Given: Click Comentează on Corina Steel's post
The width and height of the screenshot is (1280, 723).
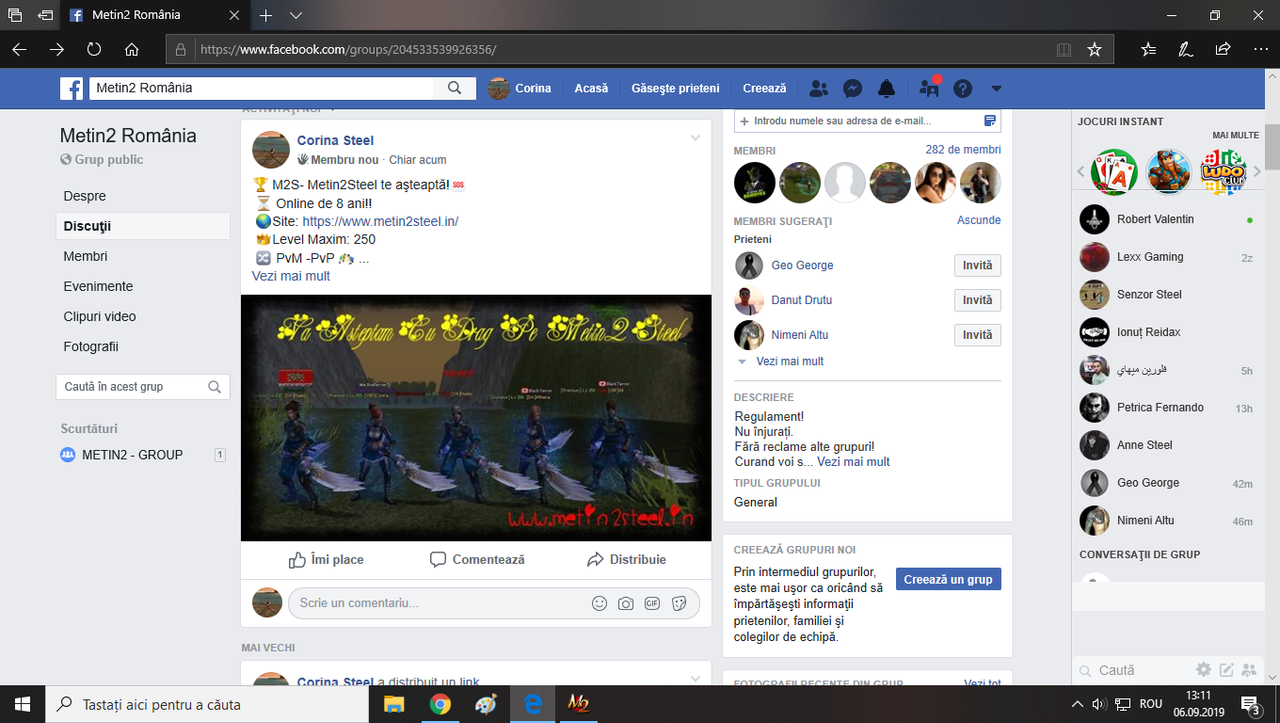Looking at the screenshot, I should click(x=477, y=560).
